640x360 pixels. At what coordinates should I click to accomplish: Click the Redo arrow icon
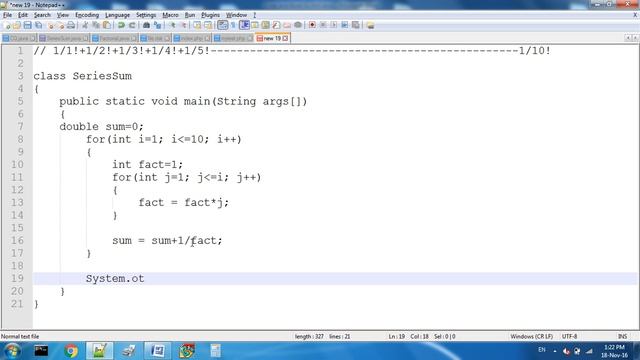pyautogui.click(x=132, y=25)
